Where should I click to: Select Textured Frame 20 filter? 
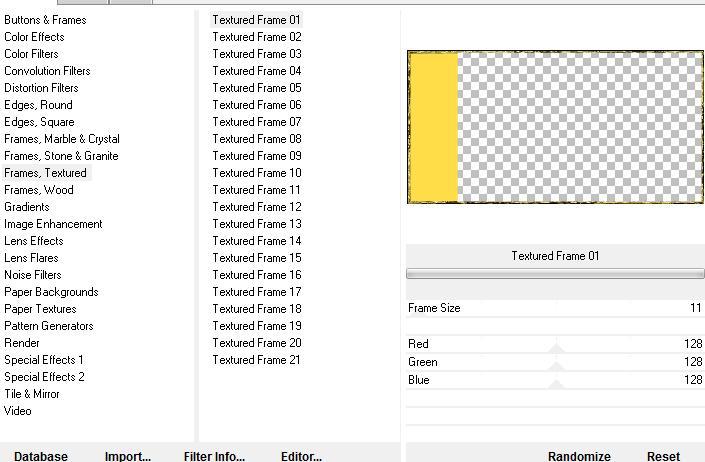coord(256,343)
